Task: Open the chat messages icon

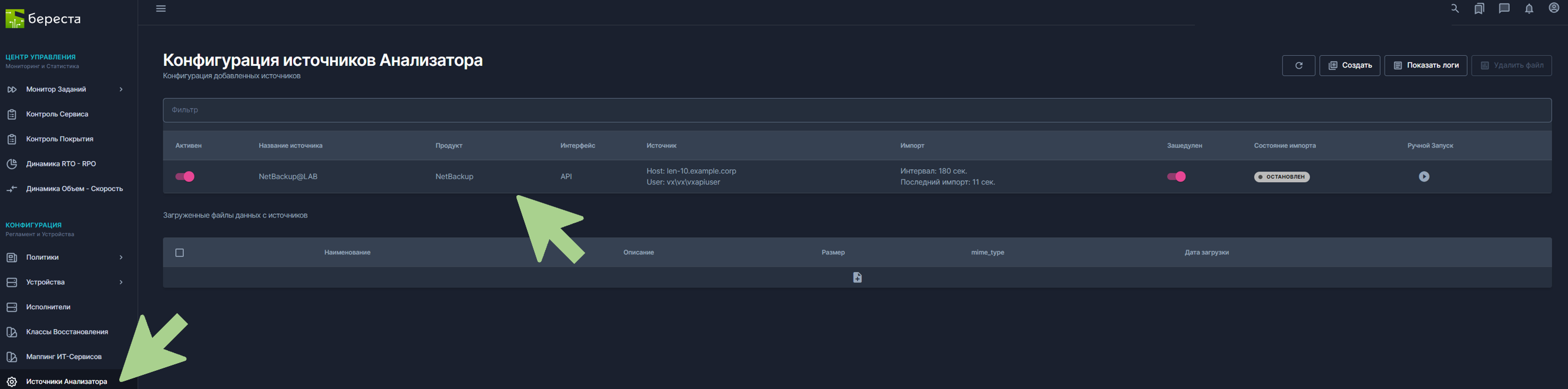Action: click(x=1504, y=9)
